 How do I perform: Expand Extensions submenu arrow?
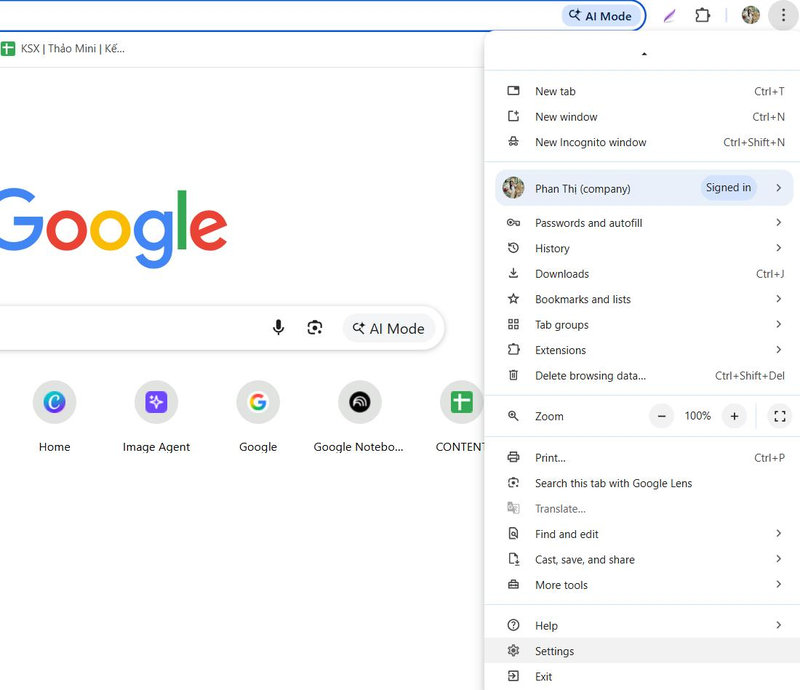779,350
